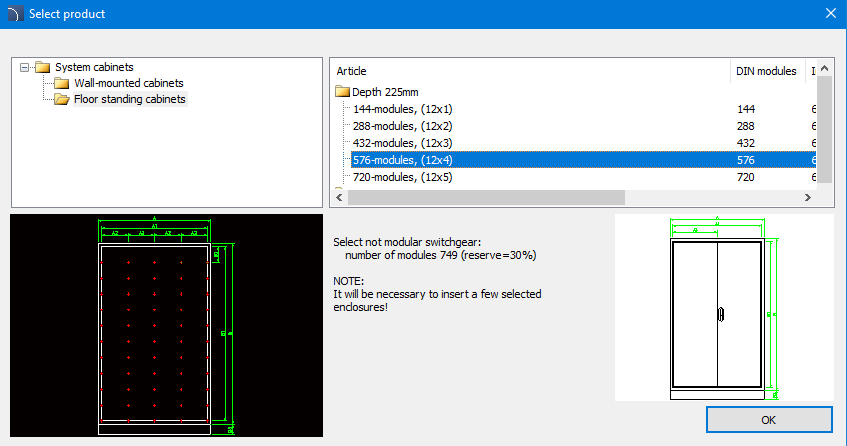Click the app icon in title bar
The width and height of the screenshot is (847, 446).
point(13,14)
